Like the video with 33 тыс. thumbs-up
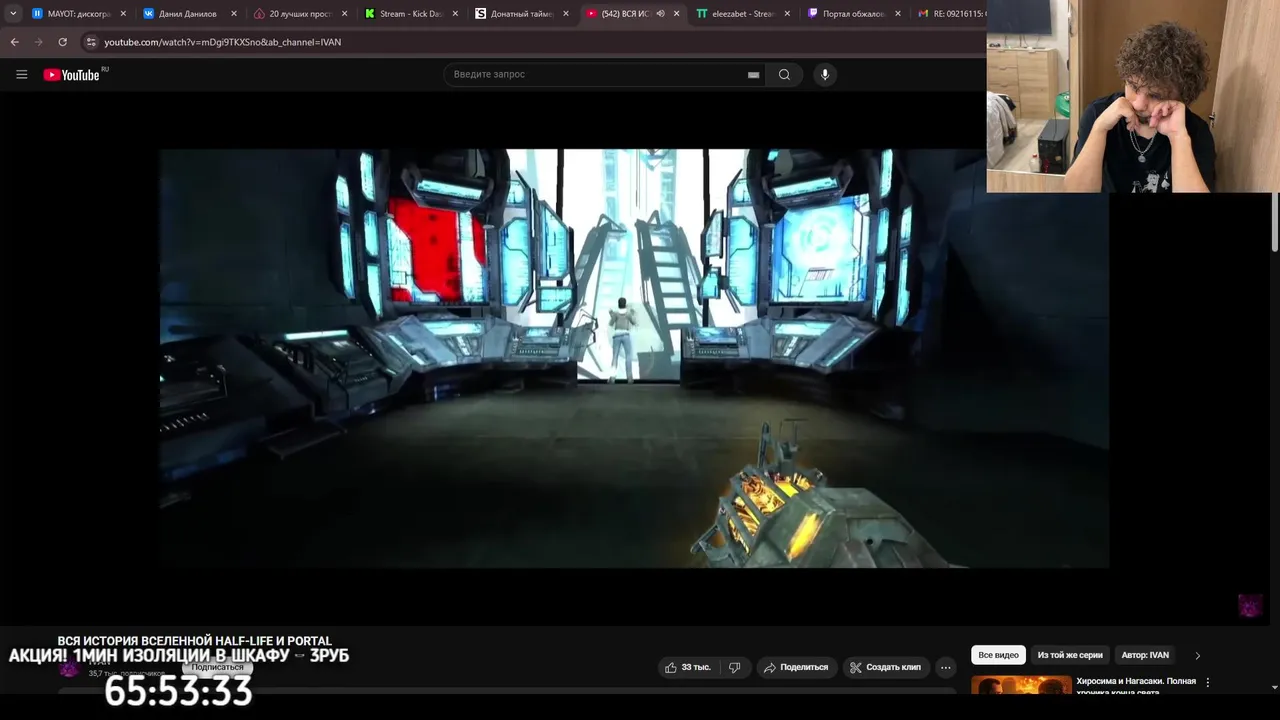 (x=687, y=667)
